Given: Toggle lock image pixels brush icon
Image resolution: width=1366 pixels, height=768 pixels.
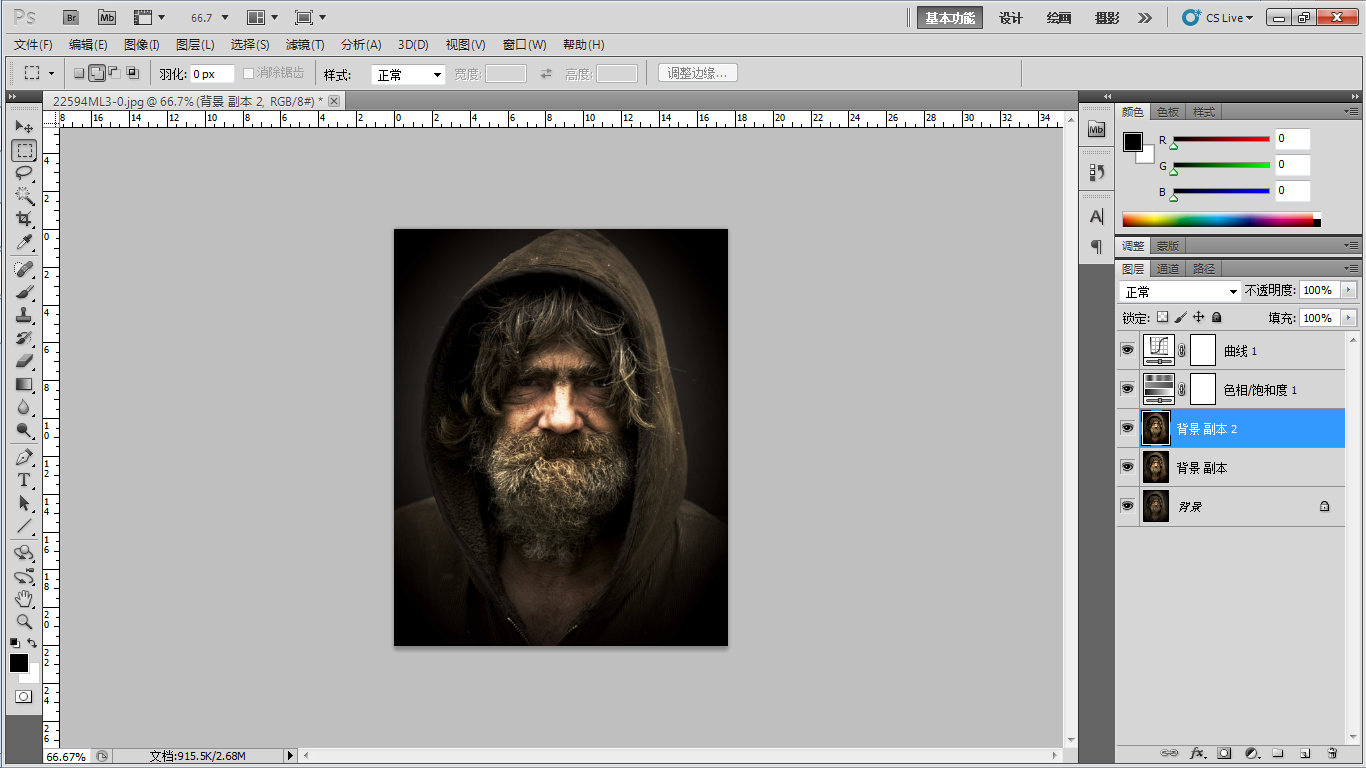Looking at the screenshot, I should [1180, 317].
